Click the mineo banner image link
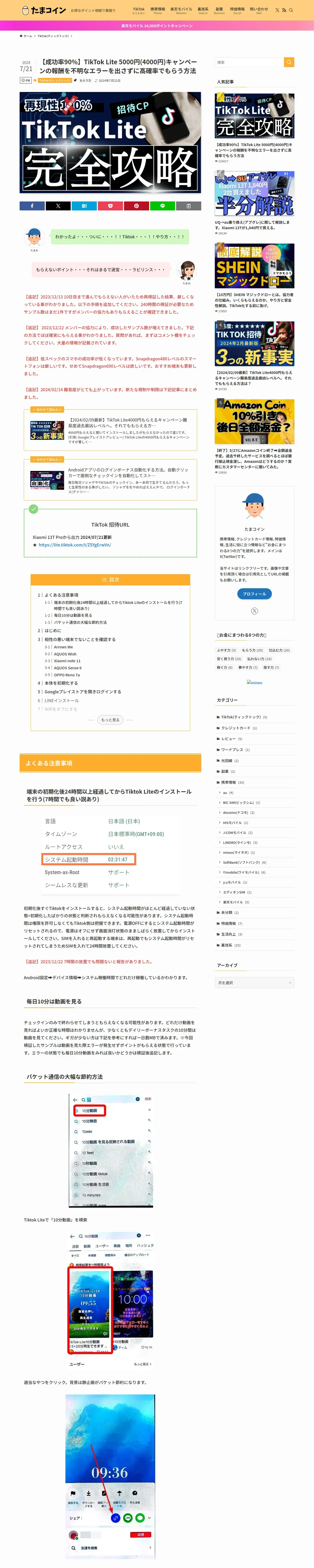This screenshot has width=314, height=1568. point(254,682)
